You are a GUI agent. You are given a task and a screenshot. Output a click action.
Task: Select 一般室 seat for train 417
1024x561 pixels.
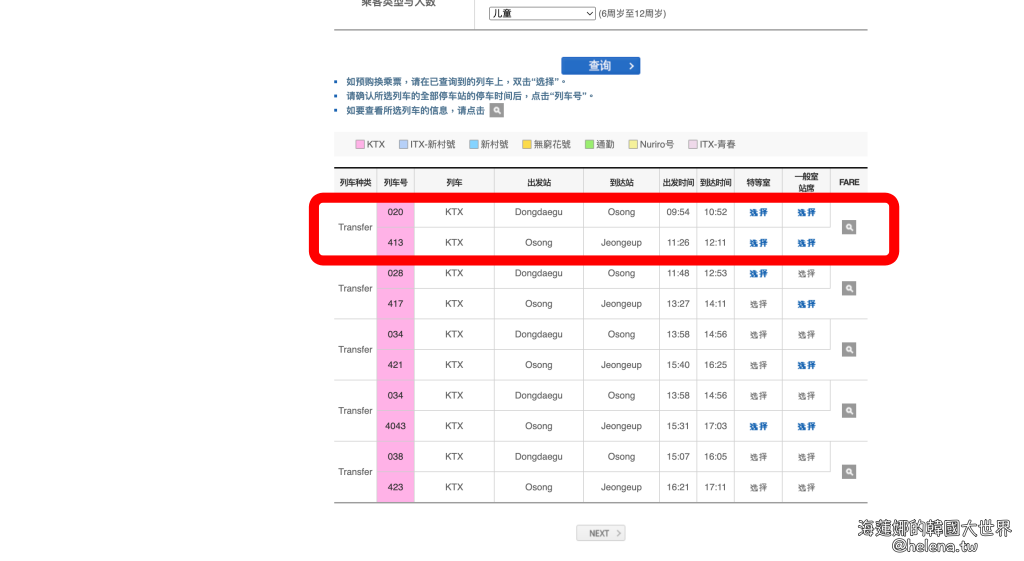(x=806, y=304)
